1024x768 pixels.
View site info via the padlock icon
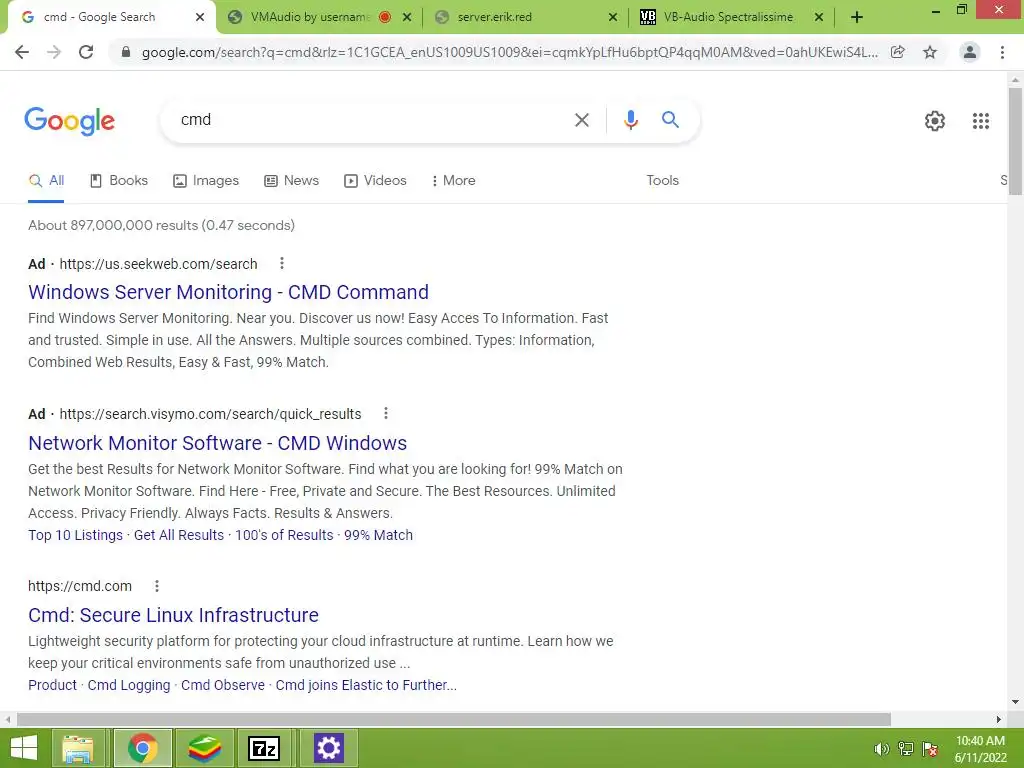pyautogui.click(x=126, y=52)
